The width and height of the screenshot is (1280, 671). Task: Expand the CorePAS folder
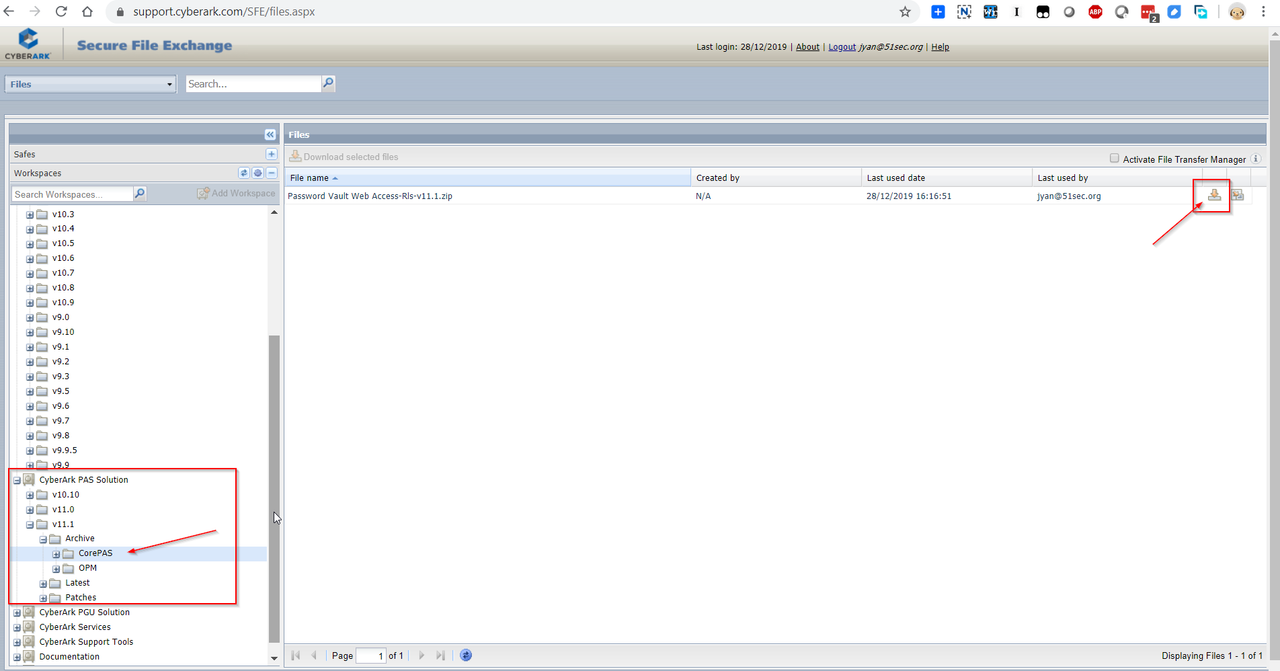(56, 554)
